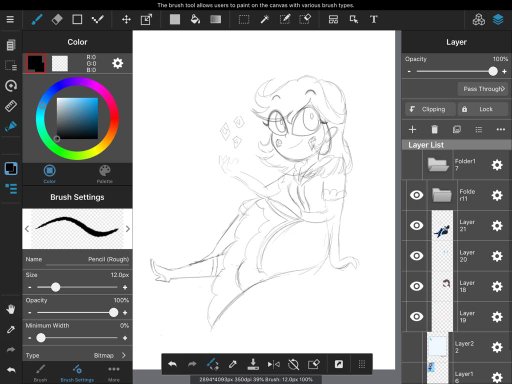The height and width of the screenshot is (384, 512).
Task: Select the Eraser tool in top toolbar
Action: tap(57, 19)
